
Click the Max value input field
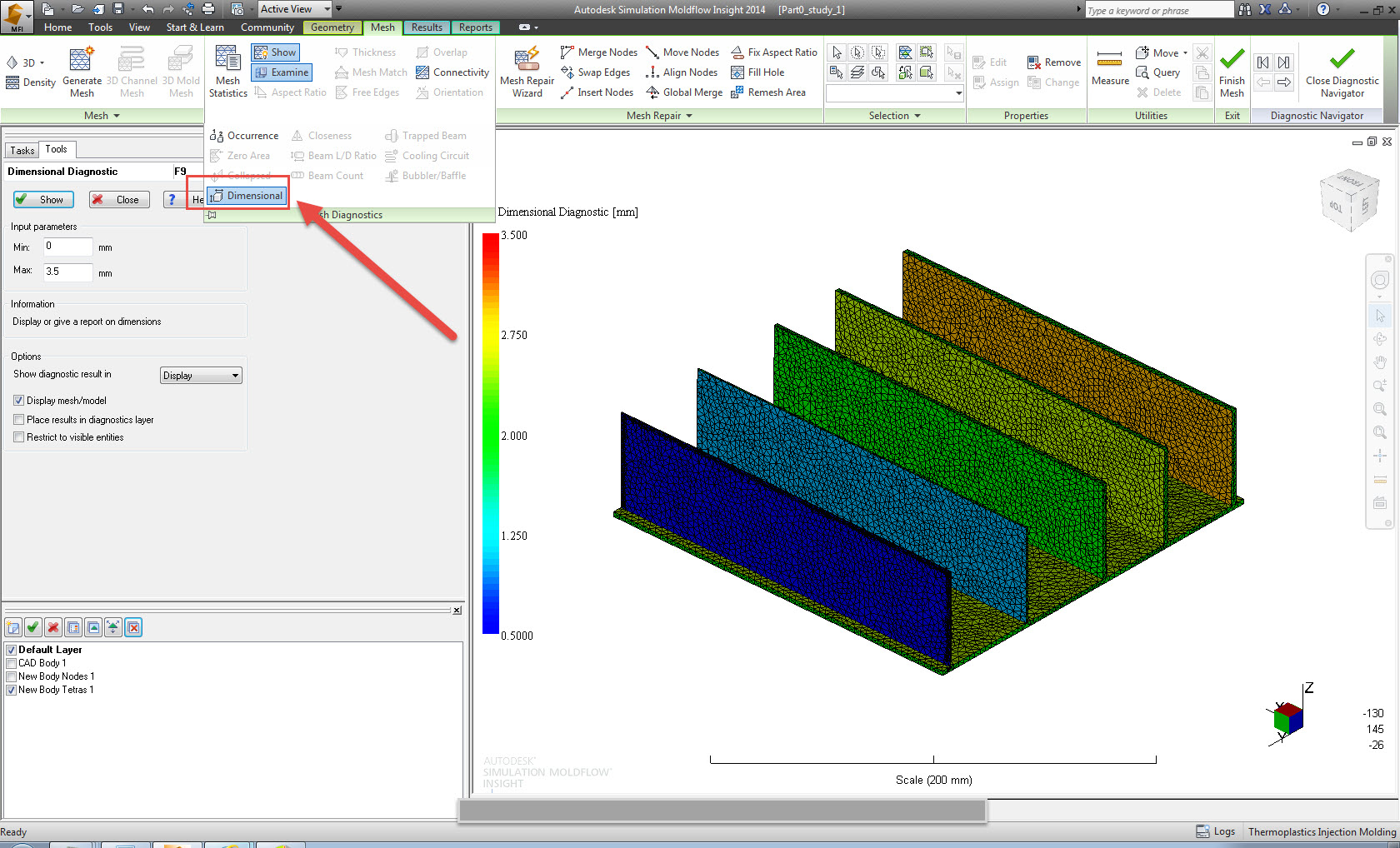(67, 272)
